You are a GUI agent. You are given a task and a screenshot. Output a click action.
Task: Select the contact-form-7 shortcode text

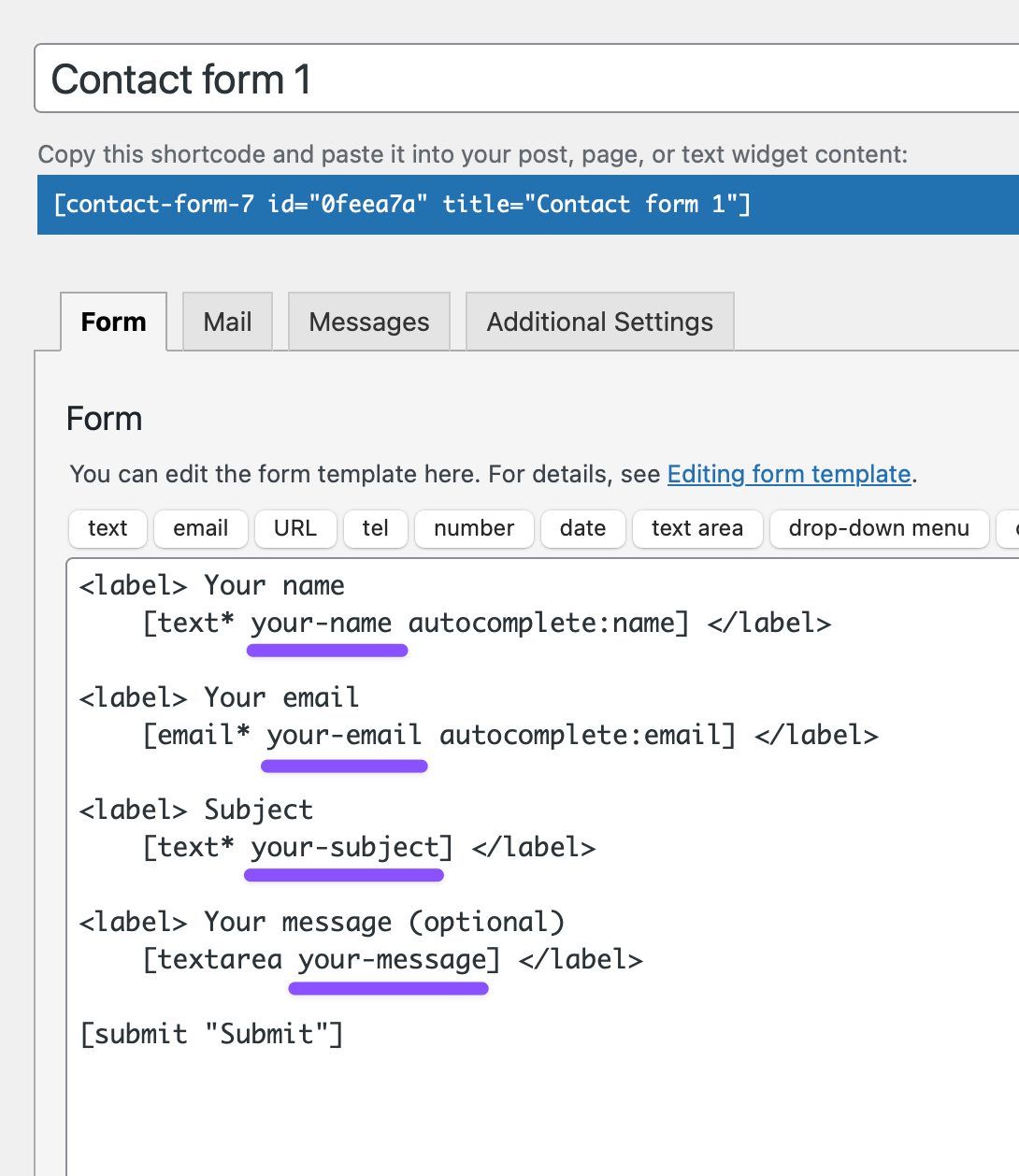click(402, 204)
